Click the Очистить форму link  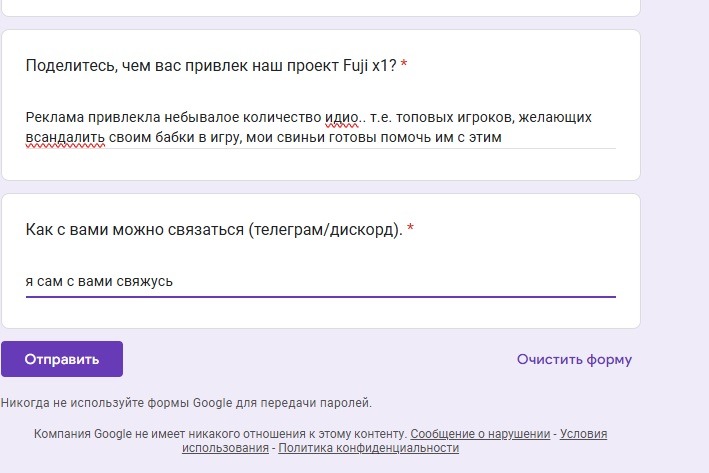(574, 359)
